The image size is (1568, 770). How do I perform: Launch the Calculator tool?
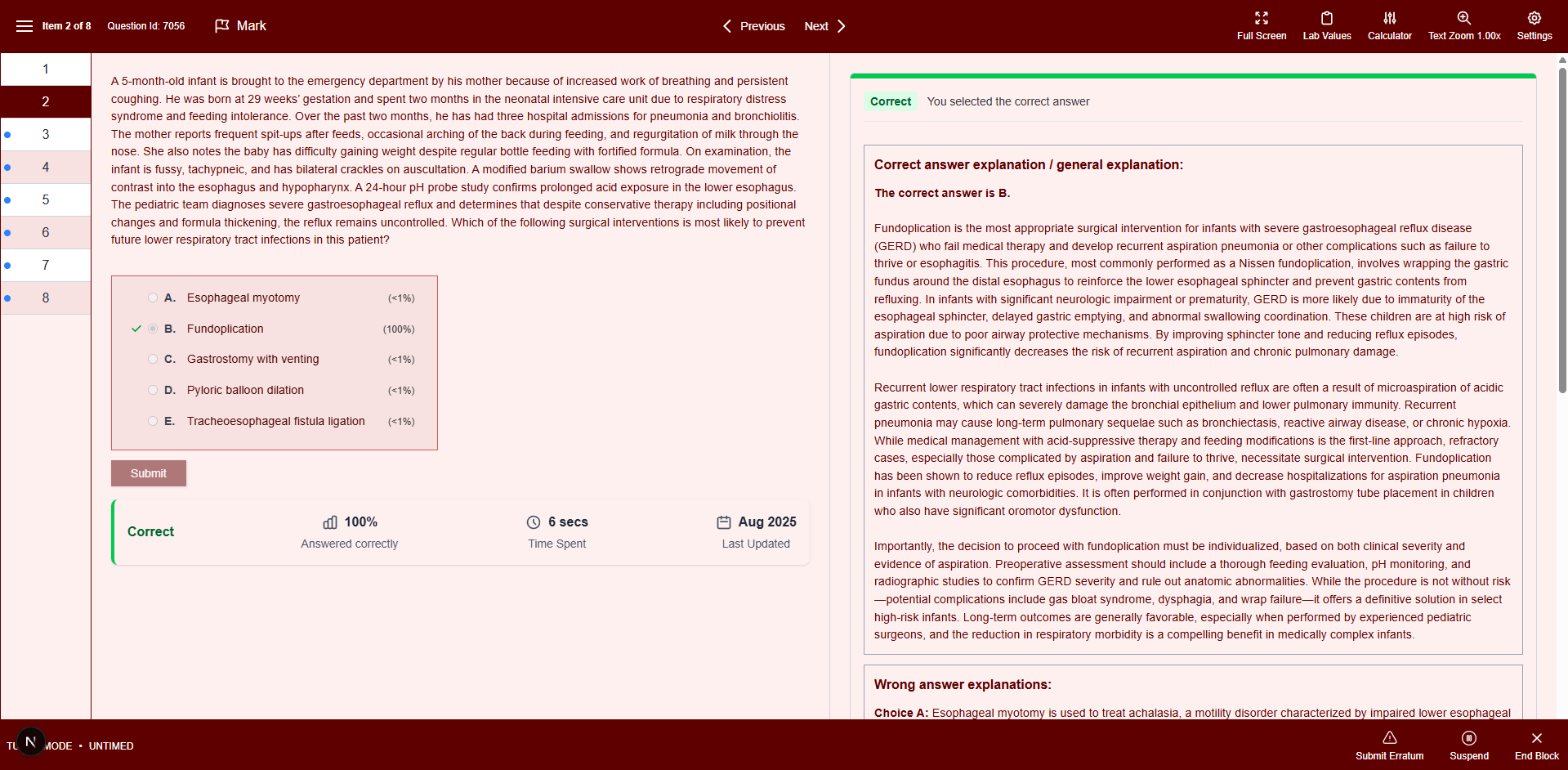pyautogui.click(x=1389, y=26)
